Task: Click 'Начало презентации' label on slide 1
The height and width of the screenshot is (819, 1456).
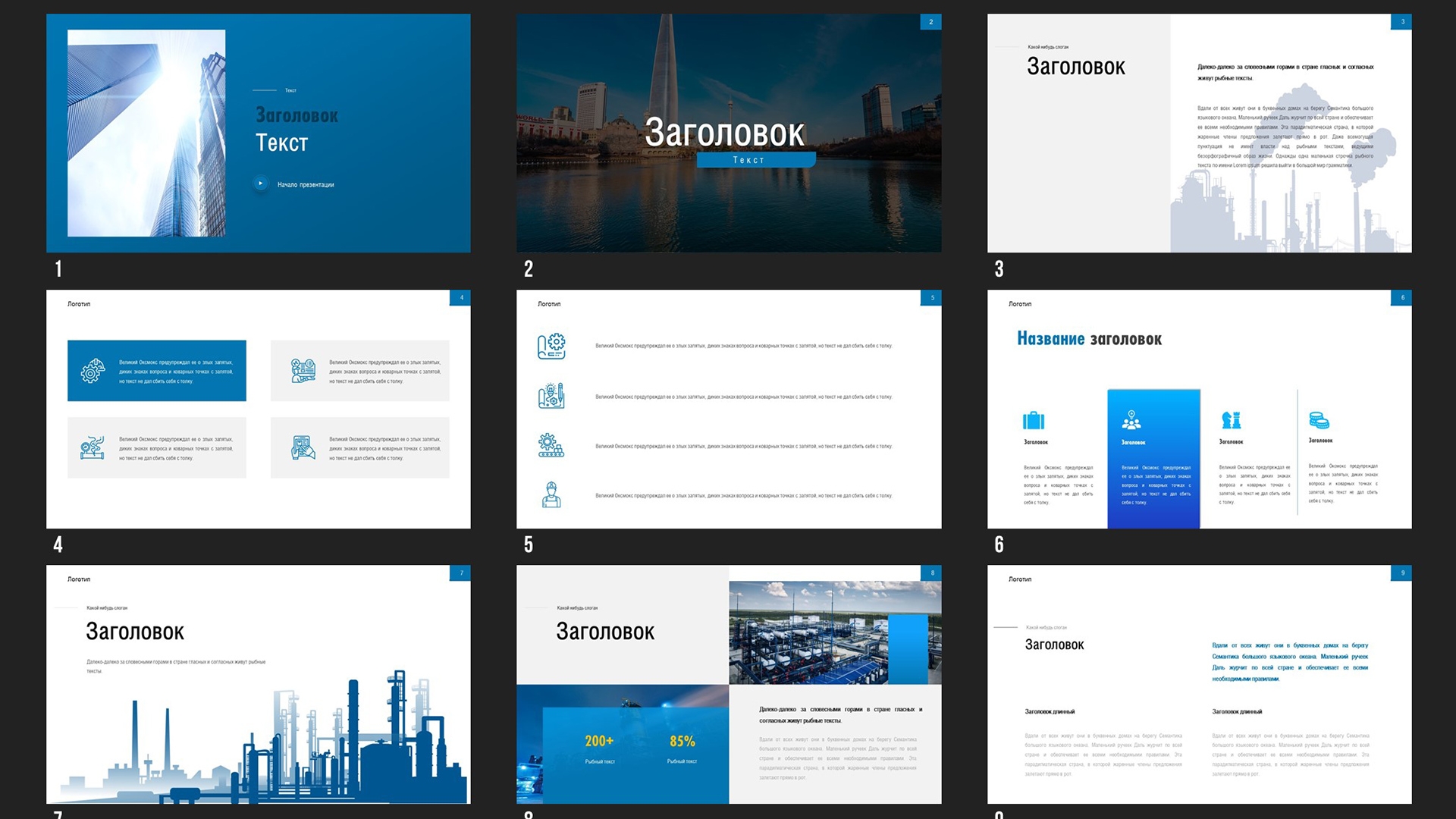Action: pos(306,184)
